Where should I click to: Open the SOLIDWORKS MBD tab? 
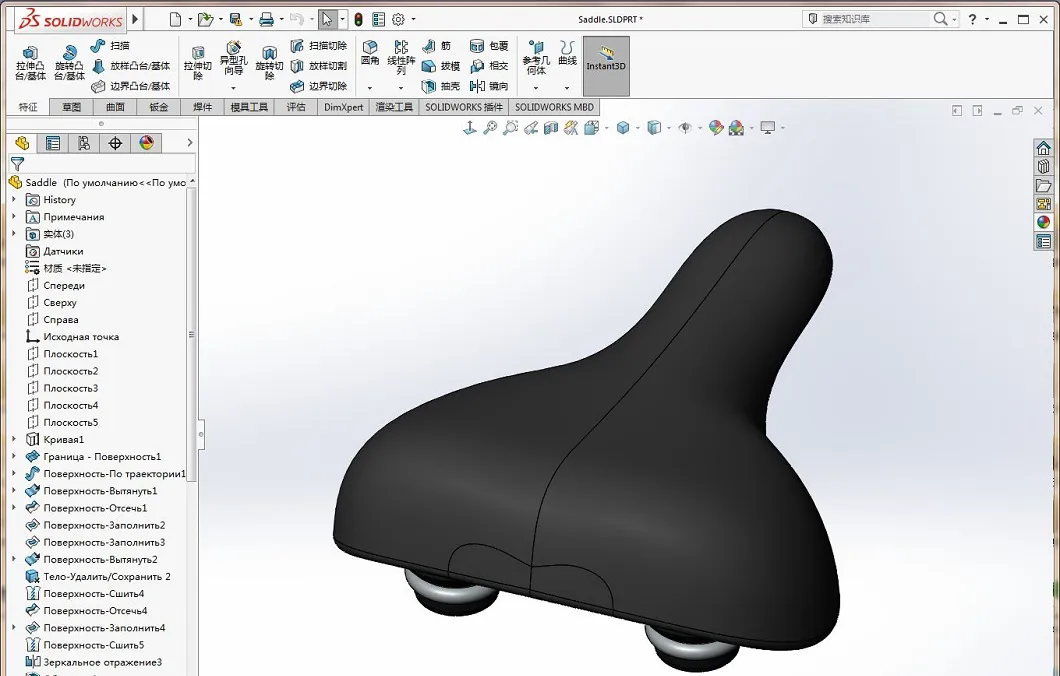(554, 107)
